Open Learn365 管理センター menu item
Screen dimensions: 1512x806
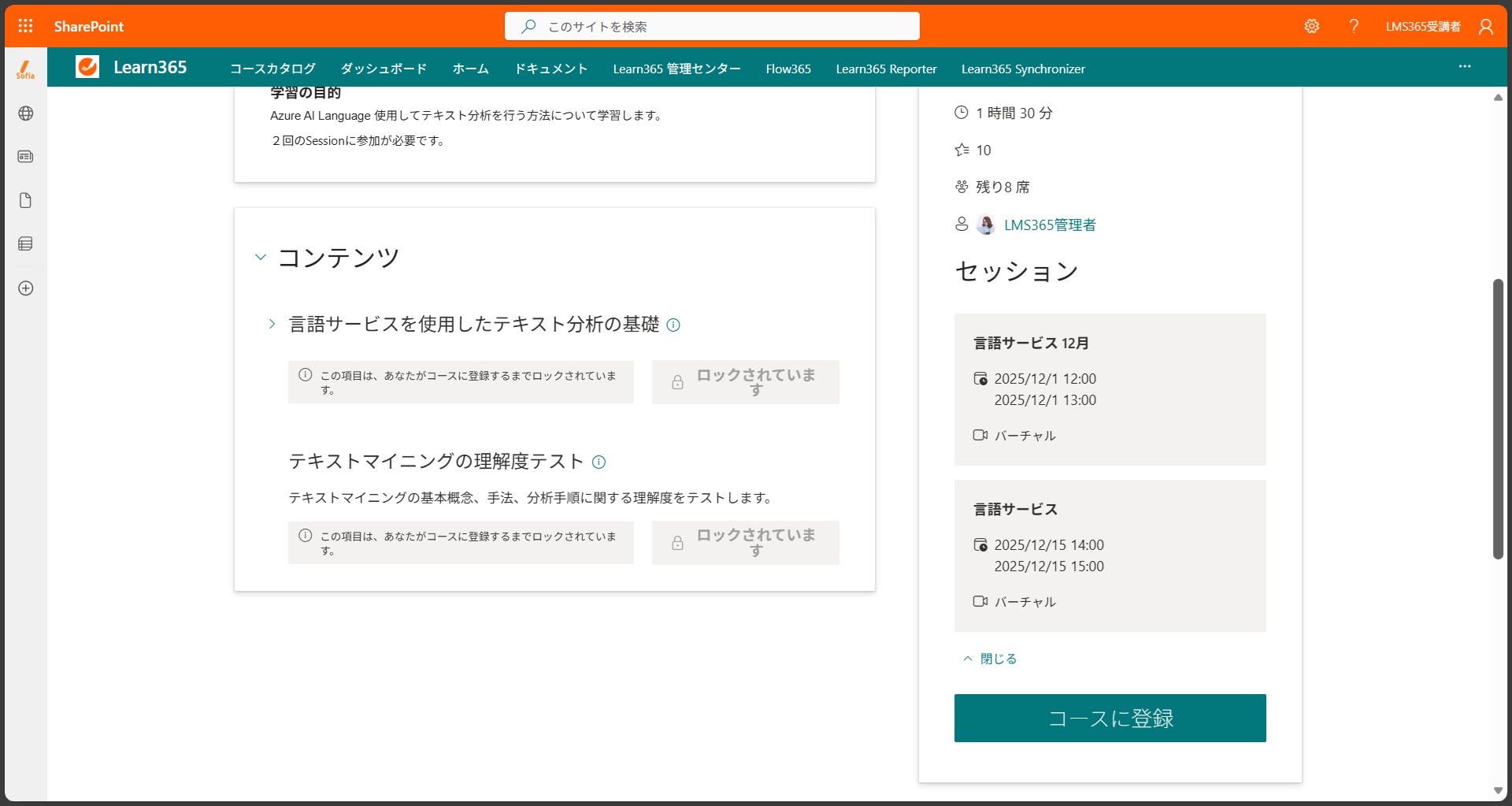pyautogui.click(x=676, y=69)
